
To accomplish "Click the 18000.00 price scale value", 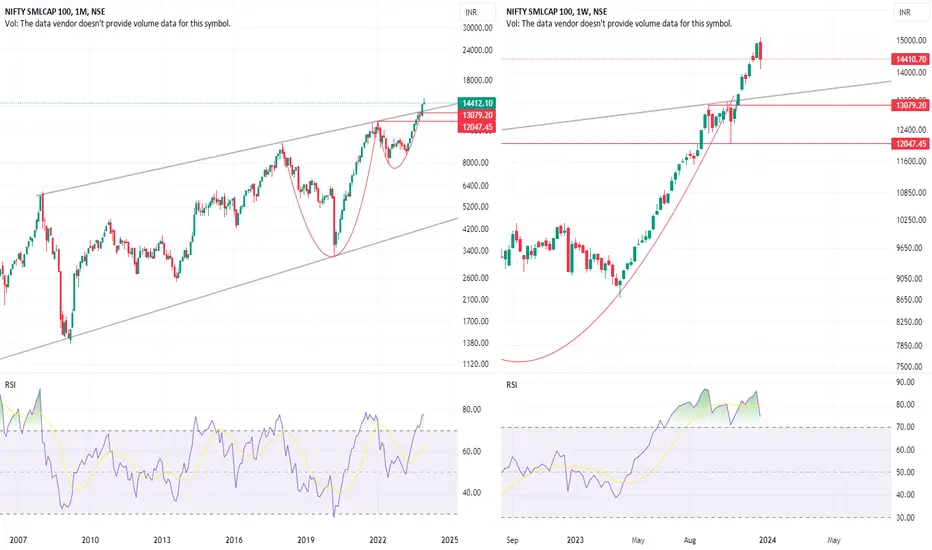I will click(477, 80).
